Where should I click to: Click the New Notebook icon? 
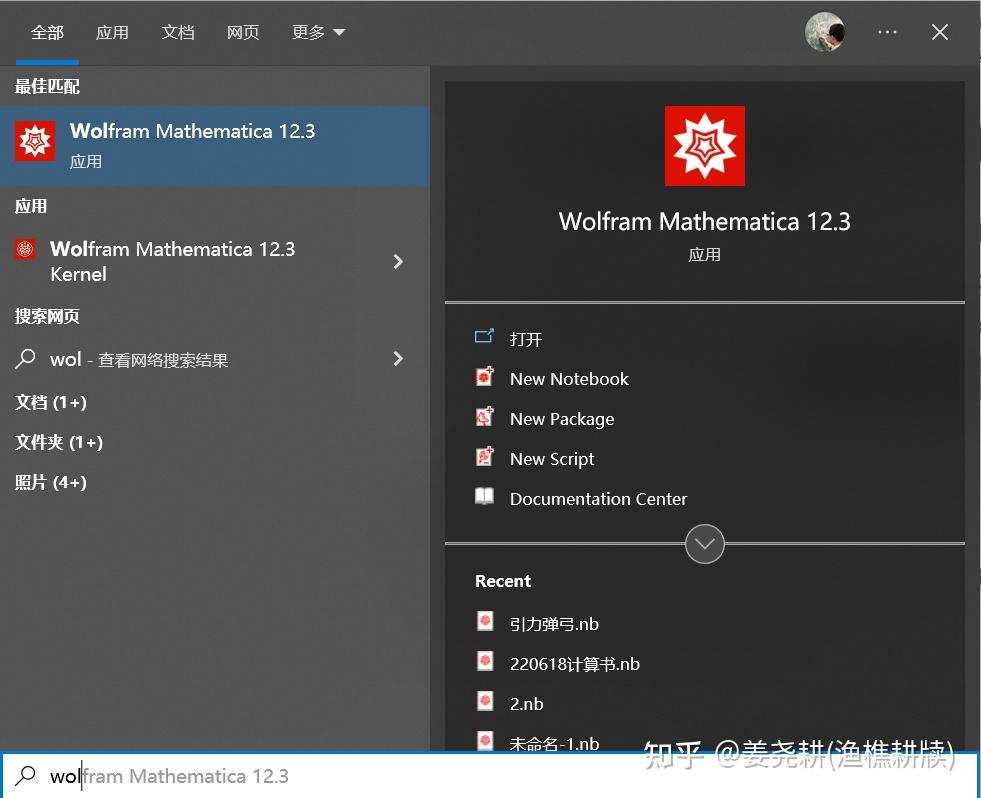[484, 377]
